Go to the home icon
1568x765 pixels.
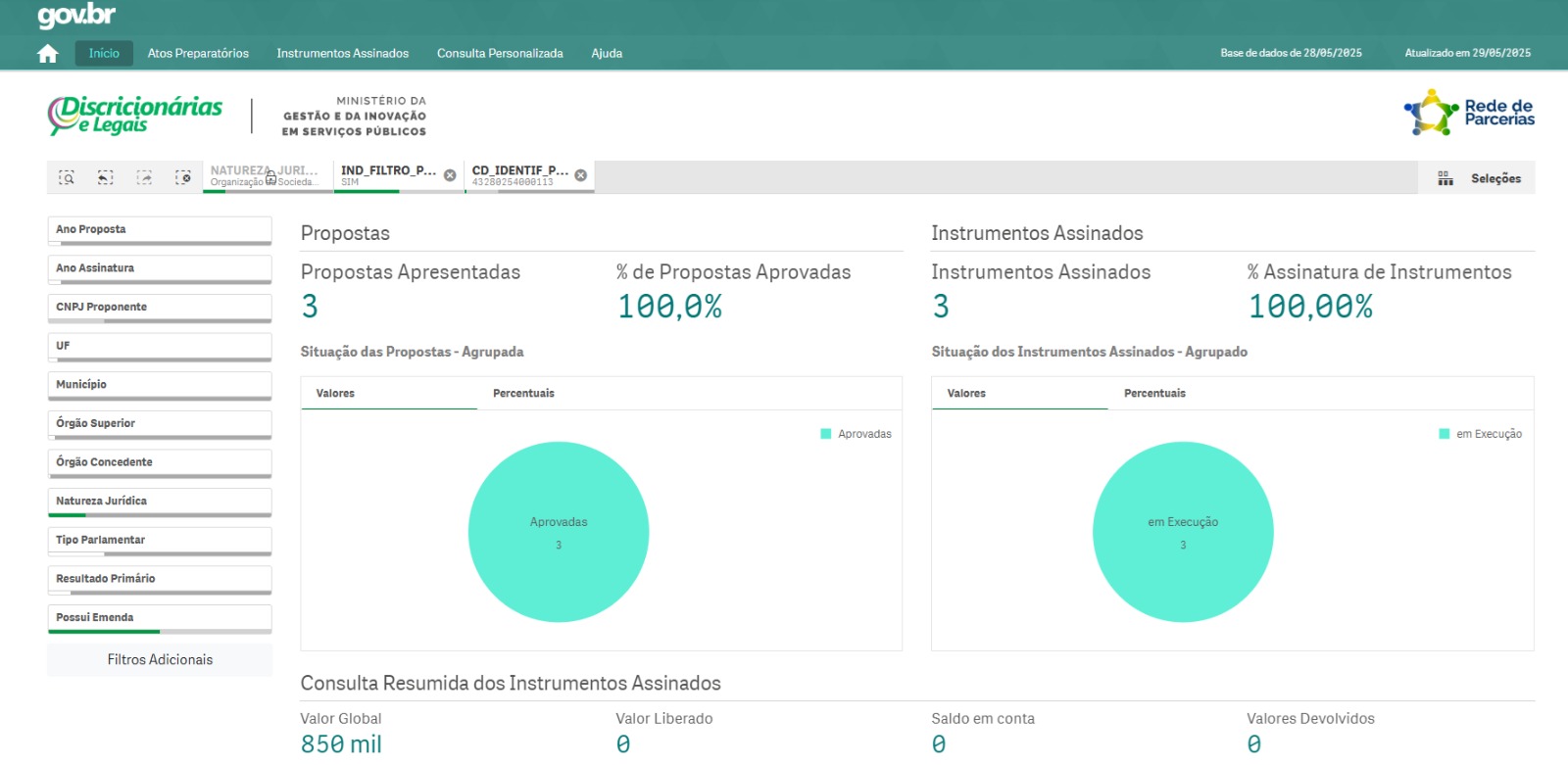click(47, 54)
